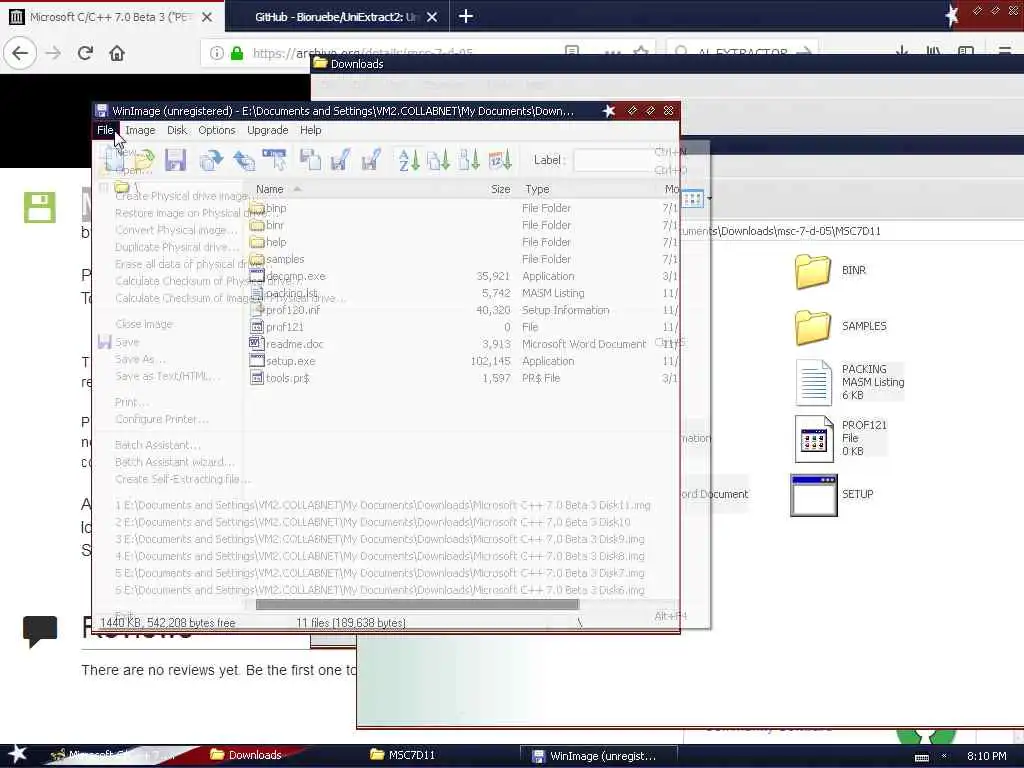
Task: Click WinImage horizontal scrollbar thumb
Action: coord(417,604)
